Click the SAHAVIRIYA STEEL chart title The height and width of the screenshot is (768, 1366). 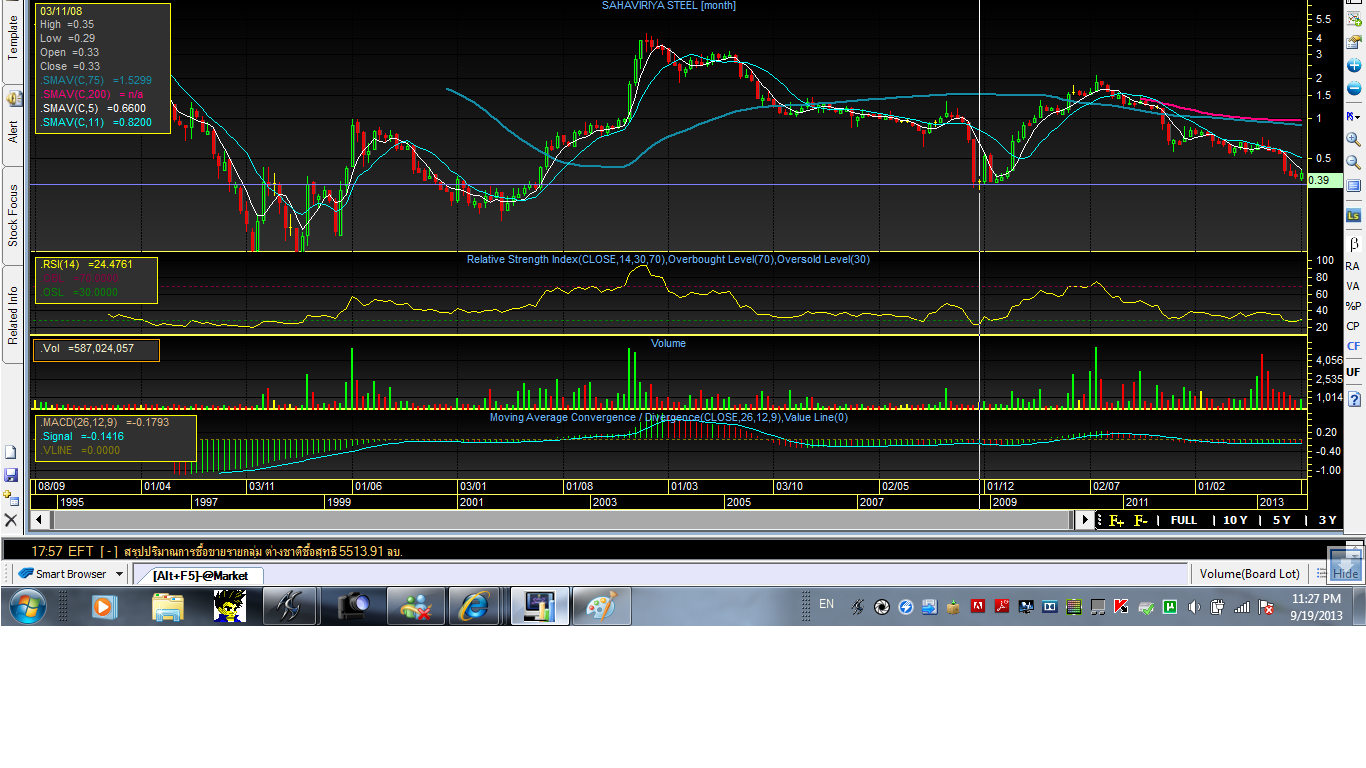[668, 6]
